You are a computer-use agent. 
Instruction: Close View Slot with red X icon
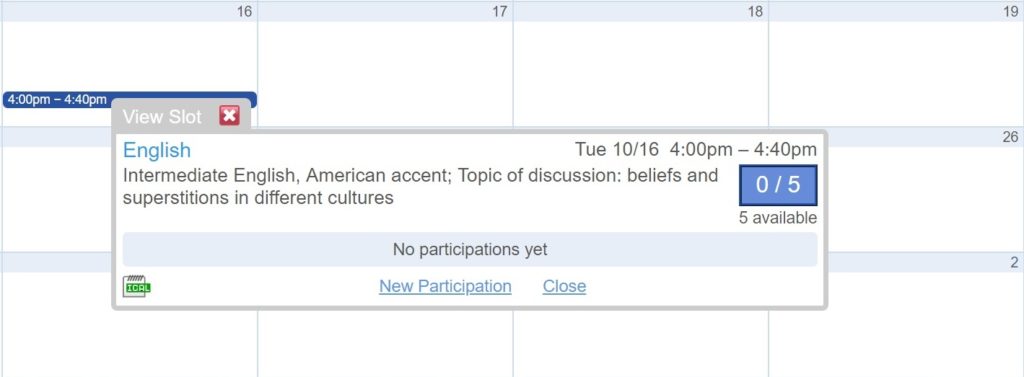pyautogui.click(x=229, y=116)
